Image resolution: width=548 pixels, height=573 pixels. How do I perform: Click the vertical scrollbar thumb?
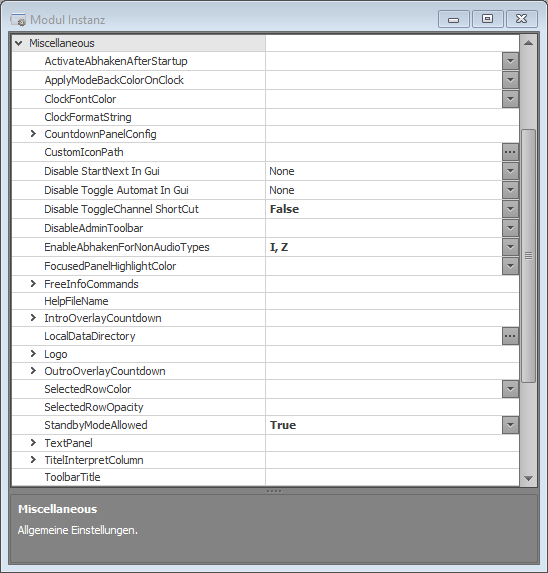click(528, 256)
